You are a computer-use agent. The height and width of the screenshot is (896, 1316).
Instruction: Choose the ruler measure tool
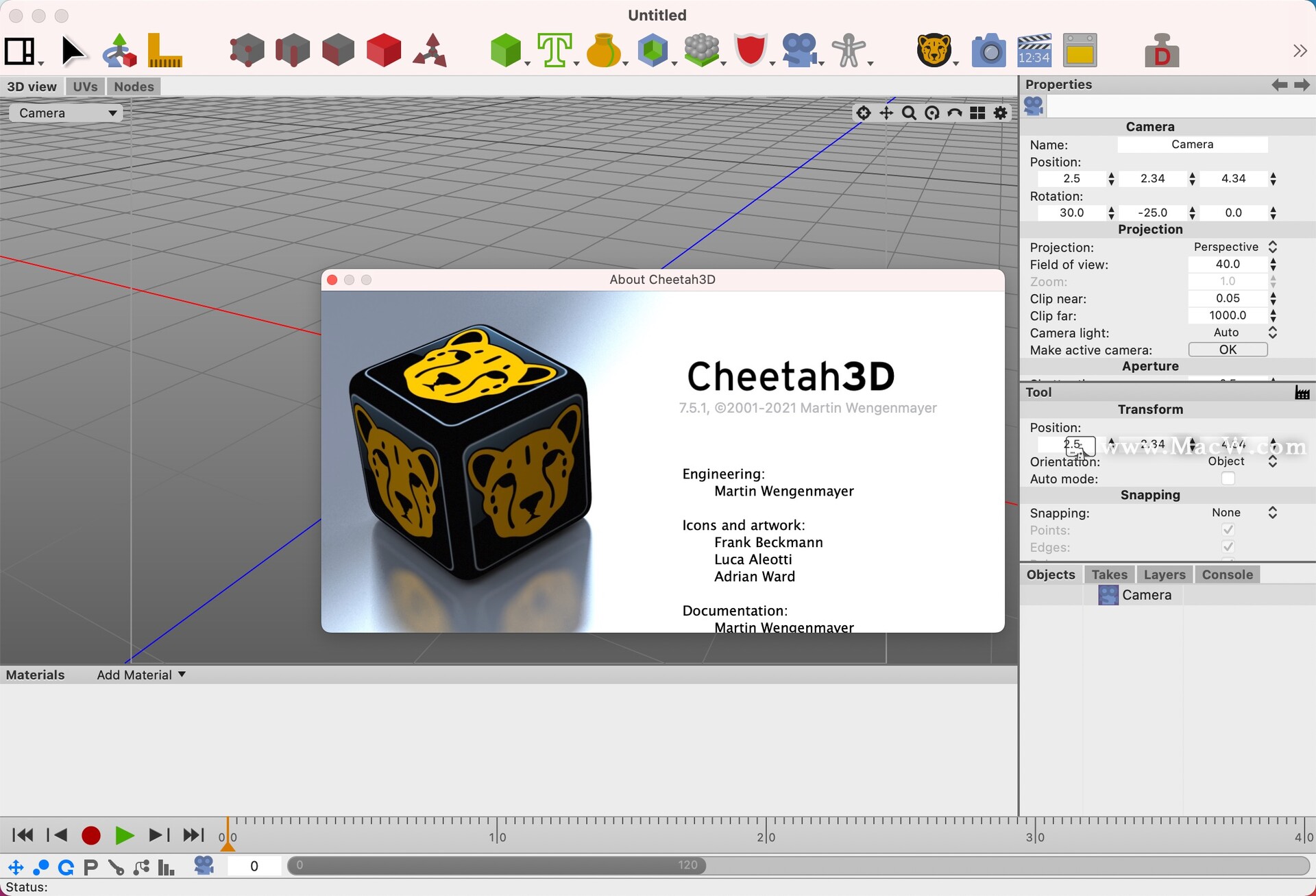tap(164, 51)
